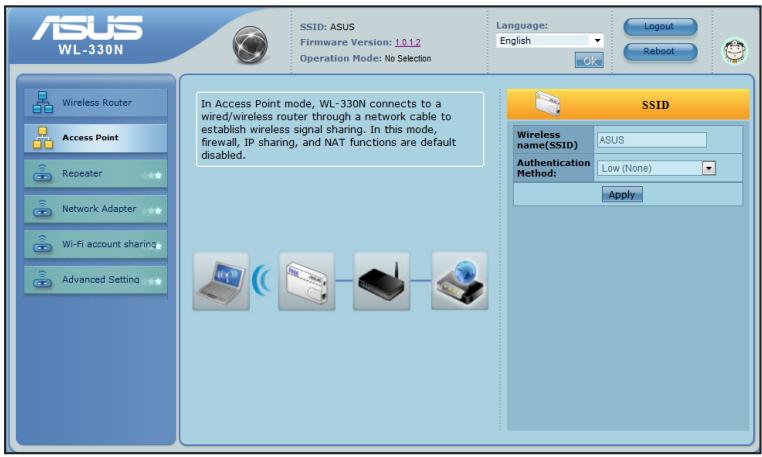Click the Authentication Method dropdown arrow

tap(709, 168)
